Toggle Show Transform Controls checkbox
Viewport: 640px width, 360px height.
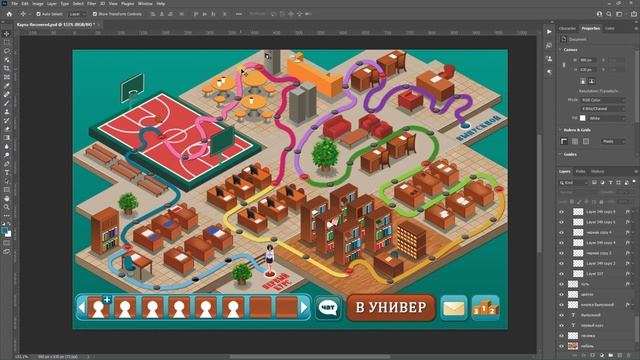(95, 14)
